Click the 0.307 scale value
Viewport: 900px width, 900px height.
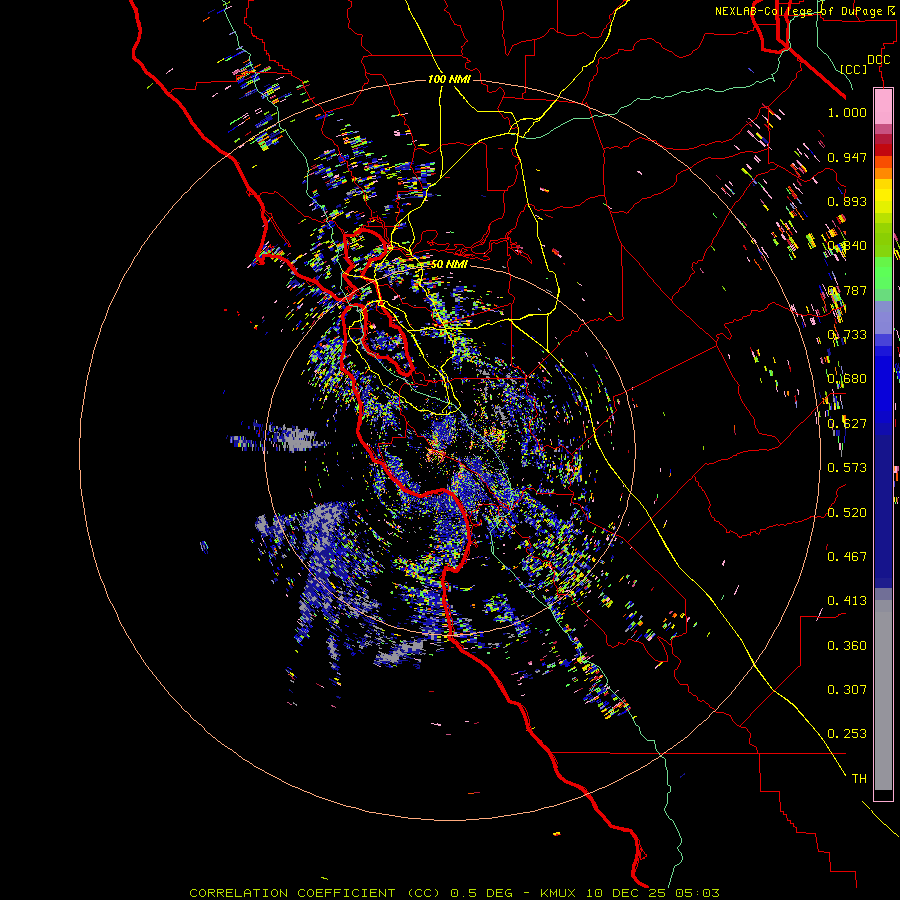click(847, 690)
